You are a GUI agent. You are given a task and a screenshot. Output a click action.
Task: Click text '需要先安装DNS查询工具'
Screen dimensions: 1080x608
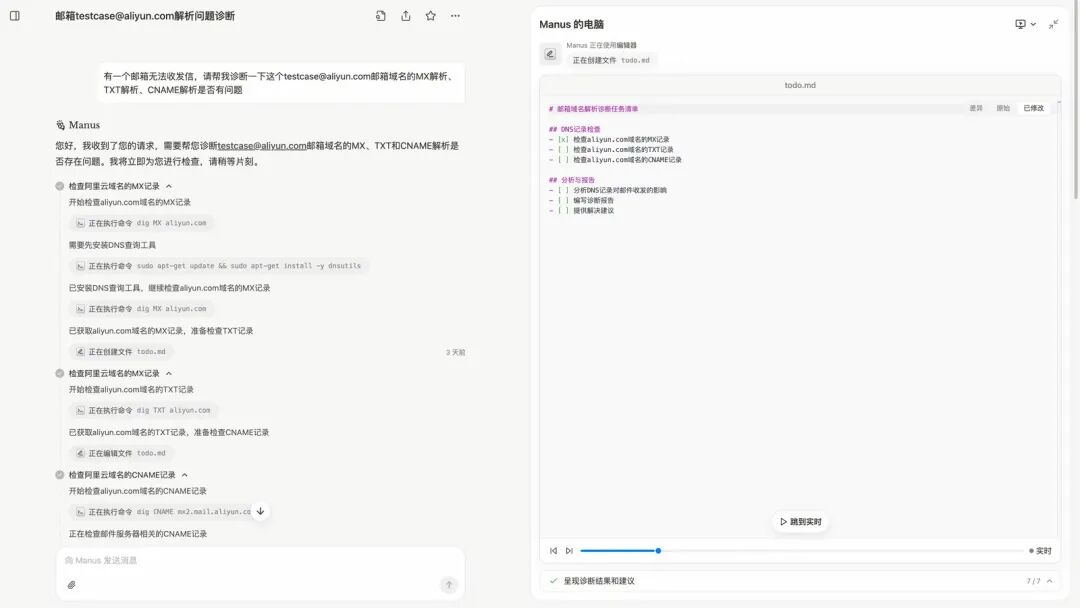click(x=112, y=245)
